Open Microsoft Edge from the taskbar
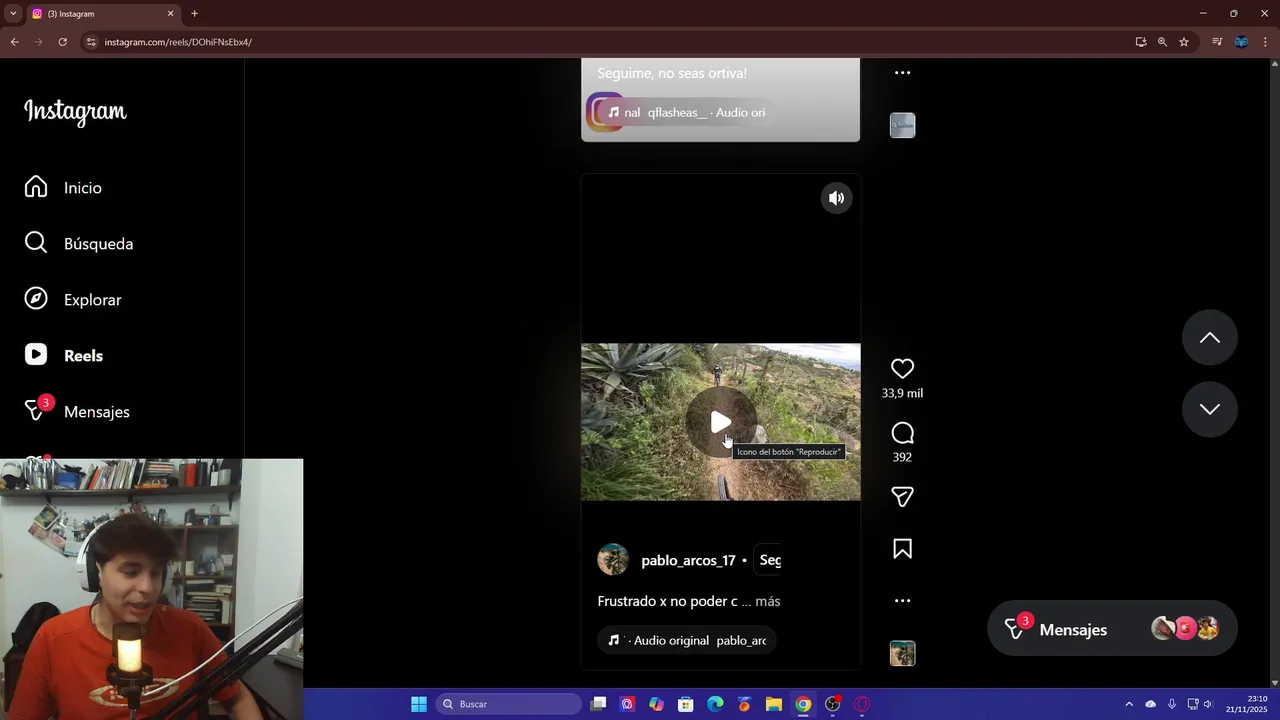This screenshot has height=720, width=1280. tap(715, 704)
